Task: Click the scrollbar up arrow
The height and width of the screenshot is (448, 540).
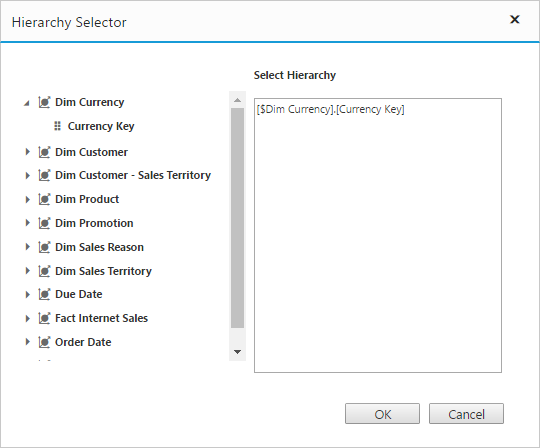Action: [237, 100]
